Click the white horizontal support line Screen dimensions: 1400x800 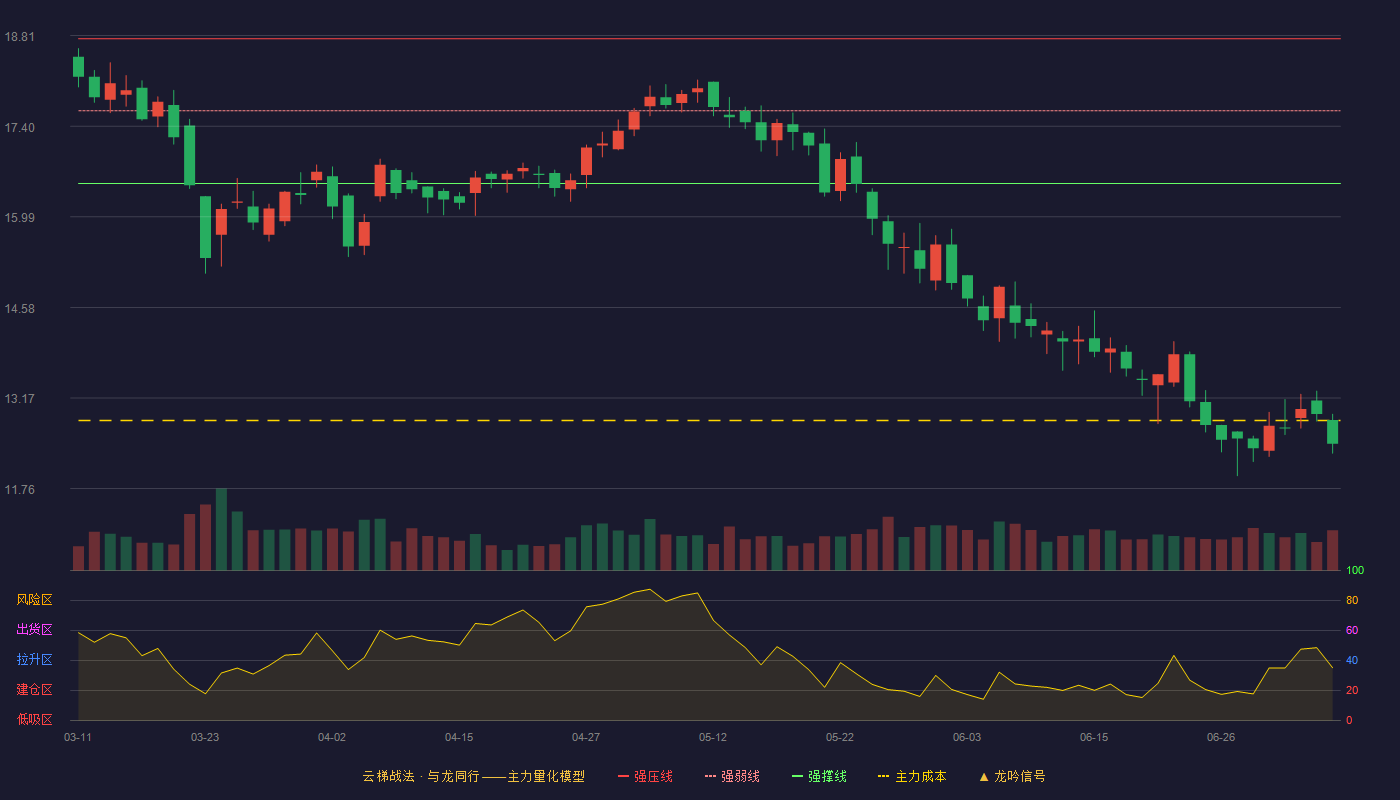tap(709, 184)
